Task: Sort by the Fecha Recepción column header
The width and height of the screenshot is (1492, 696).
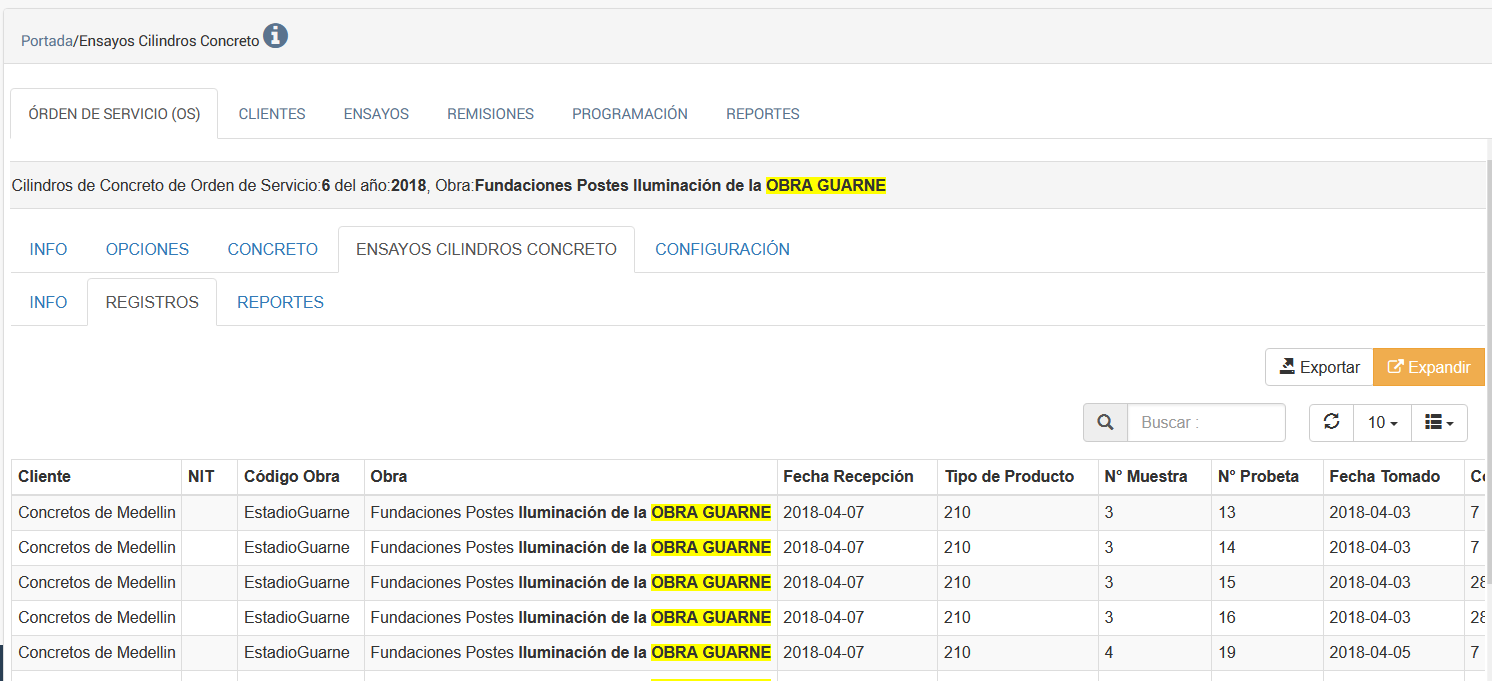Action: point(848,477)
